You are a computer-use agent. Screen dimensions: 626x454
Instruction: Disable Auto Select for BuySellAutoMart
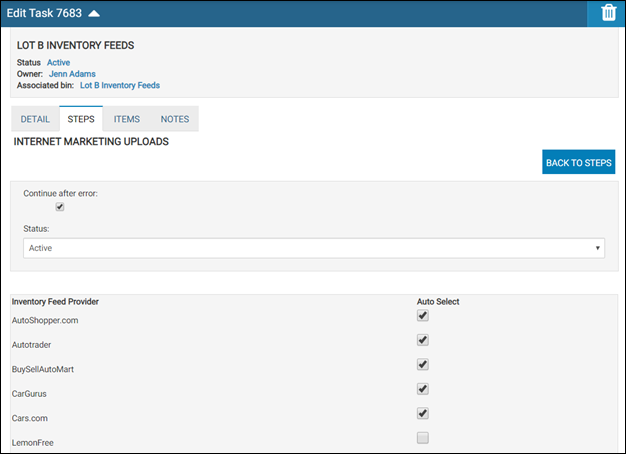coord(423,365)
